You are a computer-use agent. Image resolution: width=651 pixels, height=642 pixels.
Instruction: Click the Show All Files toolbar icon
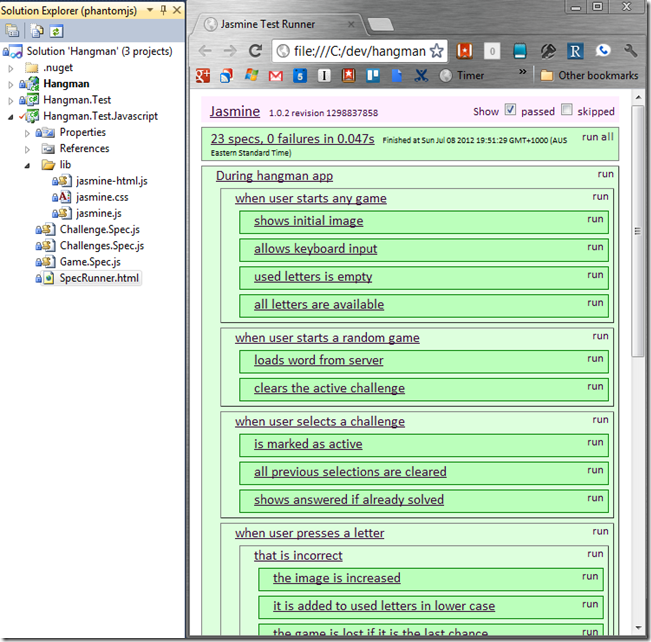click(x=37, y=31)
